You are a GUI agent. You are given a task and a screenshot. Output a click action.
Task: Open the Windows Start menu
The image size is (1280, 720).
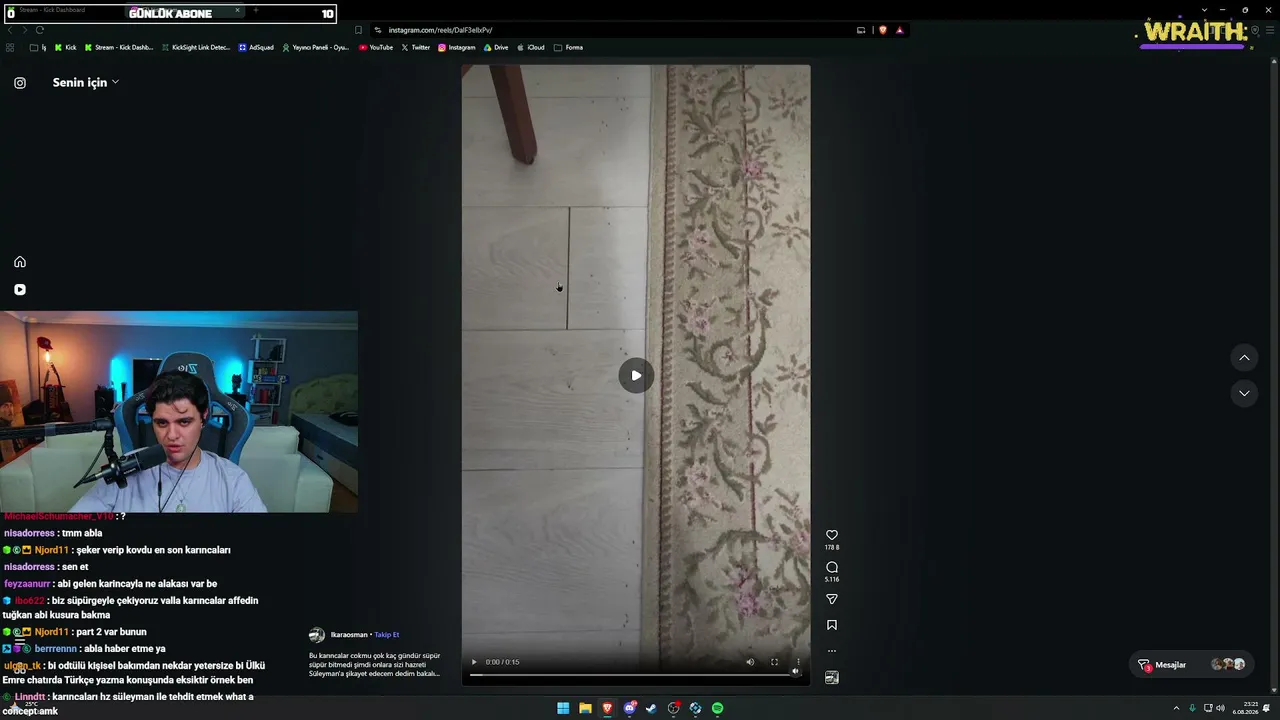[563, 708]
